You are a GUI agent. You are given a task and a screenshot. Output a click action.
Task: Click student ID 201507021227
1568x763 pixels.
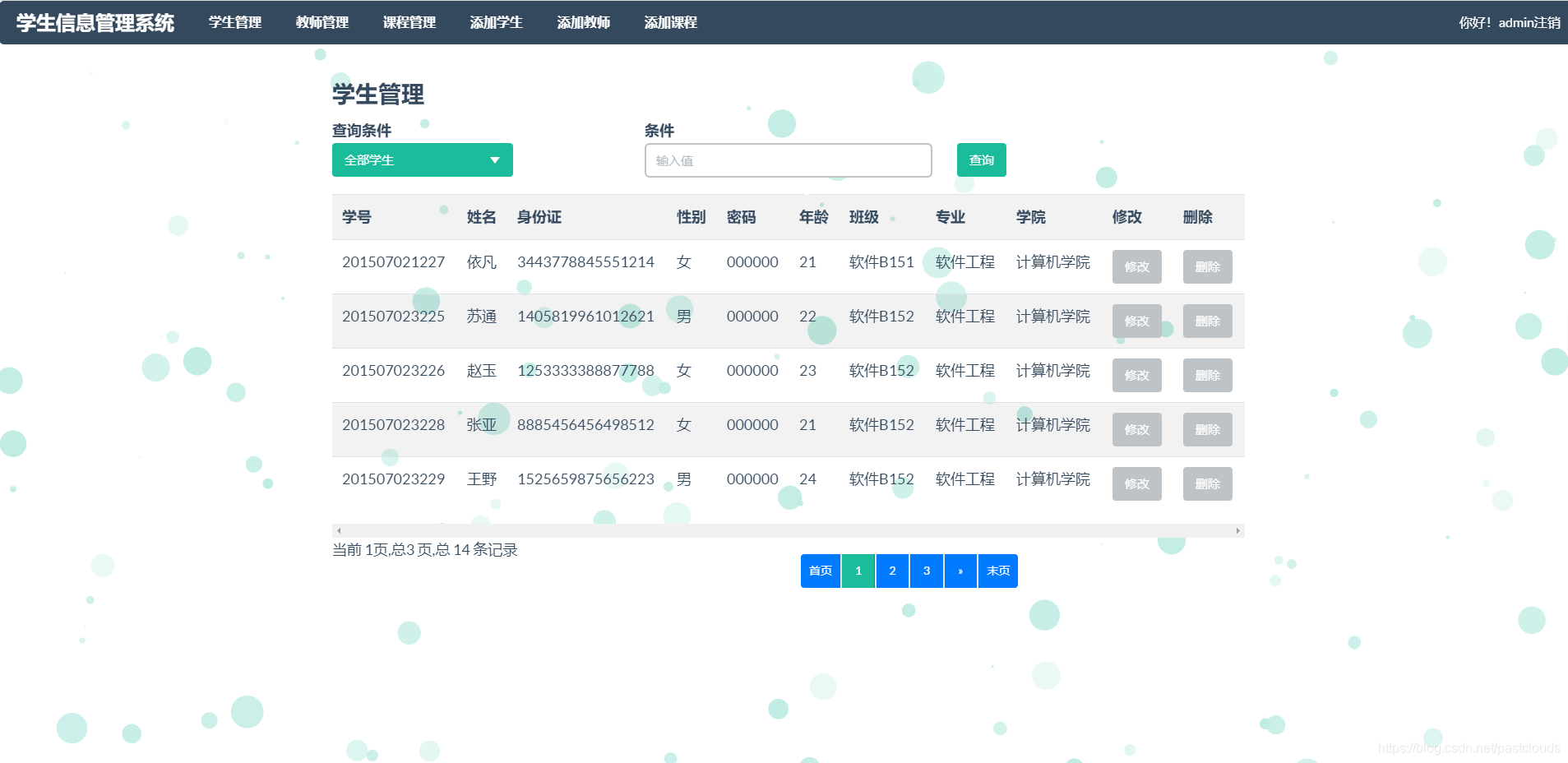394,261
